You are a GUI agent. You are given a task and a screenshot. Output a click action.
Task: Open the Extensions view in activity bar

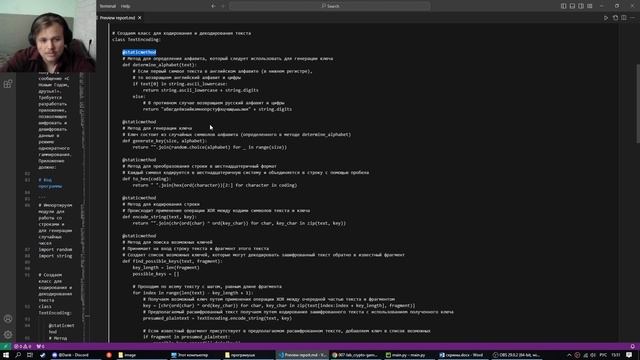8,84
